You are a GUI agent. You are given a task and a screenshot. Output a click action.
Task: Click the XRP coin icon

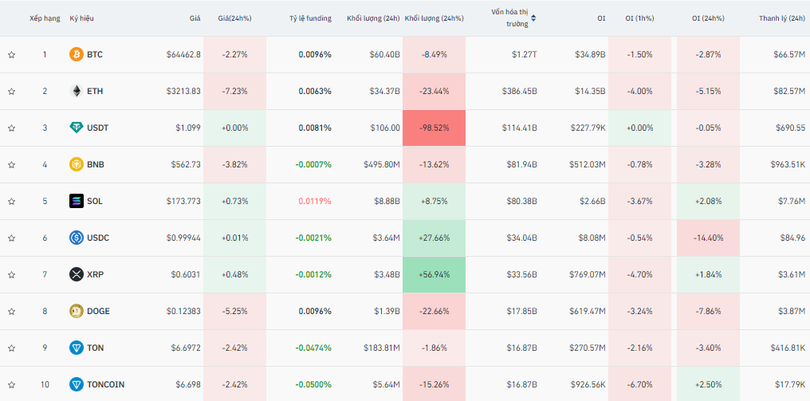pos(76,274)
